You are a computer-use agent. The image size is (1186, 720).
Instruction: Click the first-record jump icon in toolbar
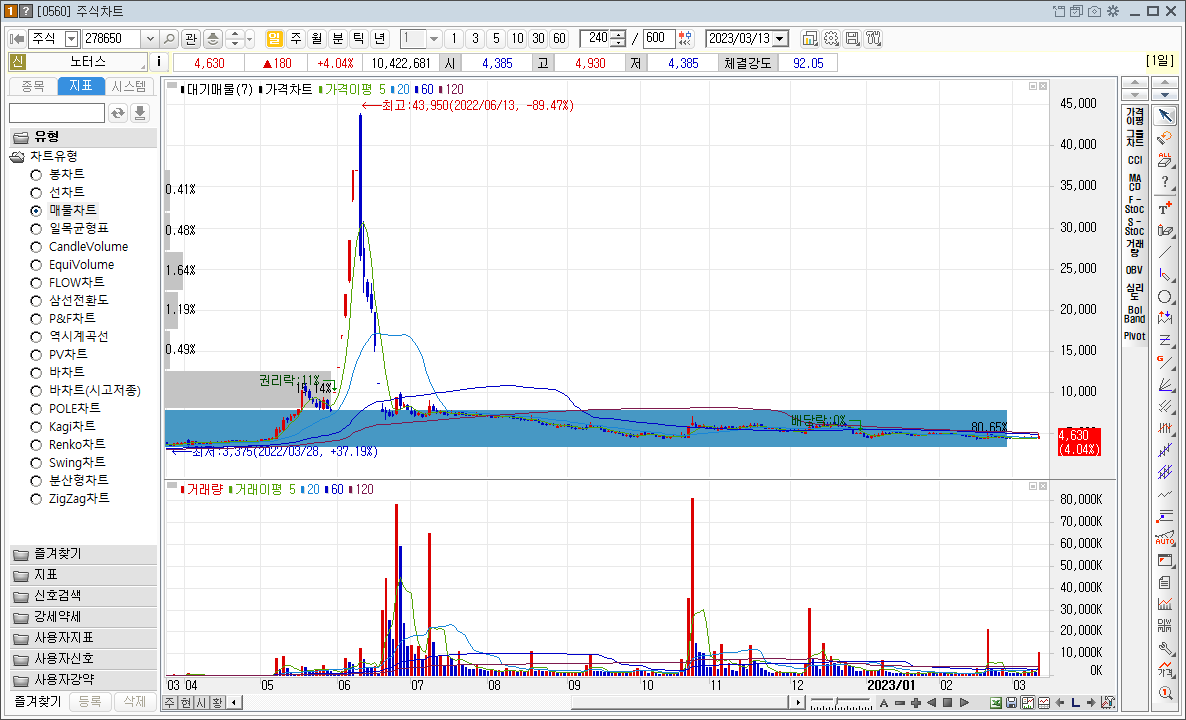pos(17,39)
